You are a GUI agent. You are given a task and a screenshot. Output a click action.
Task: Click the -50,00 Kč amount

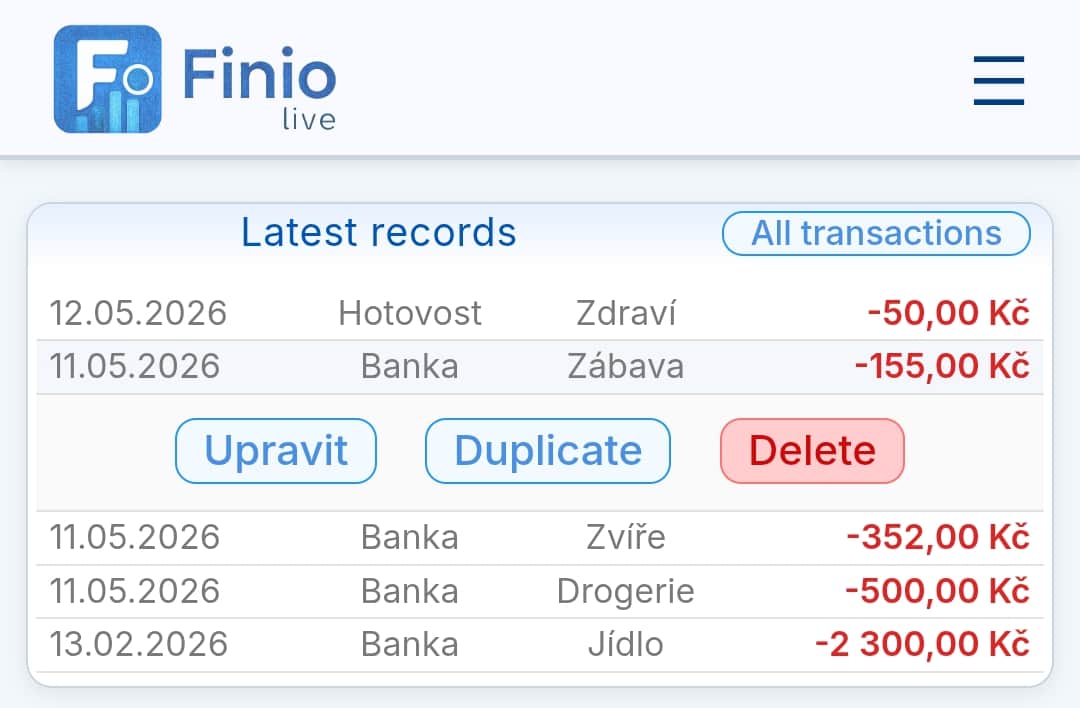click(x=948, y=313)
